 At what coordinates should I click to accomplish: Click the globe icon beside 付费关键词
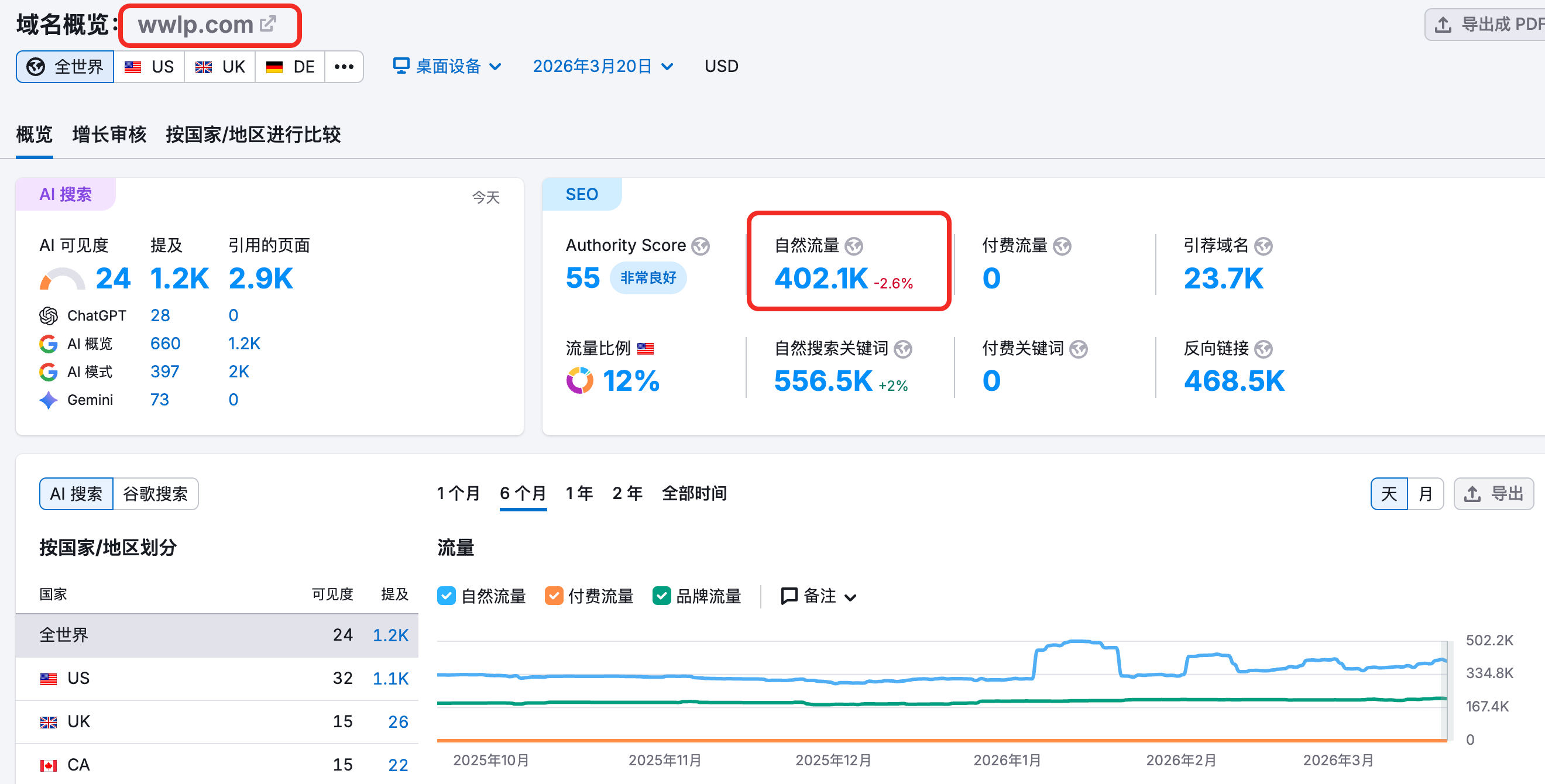click(1079, 349)
